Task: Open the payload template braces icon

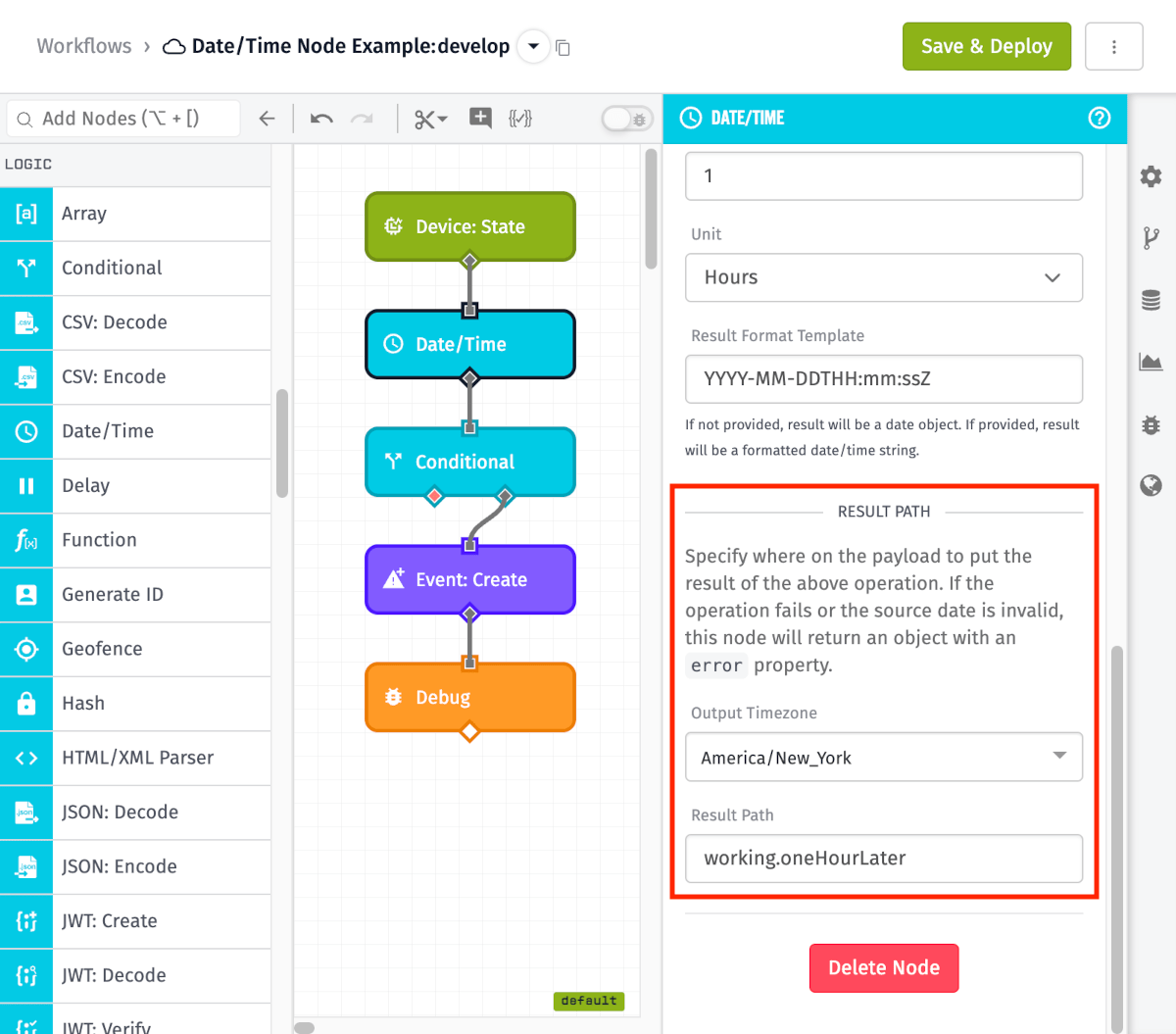Action: [520, 119]
